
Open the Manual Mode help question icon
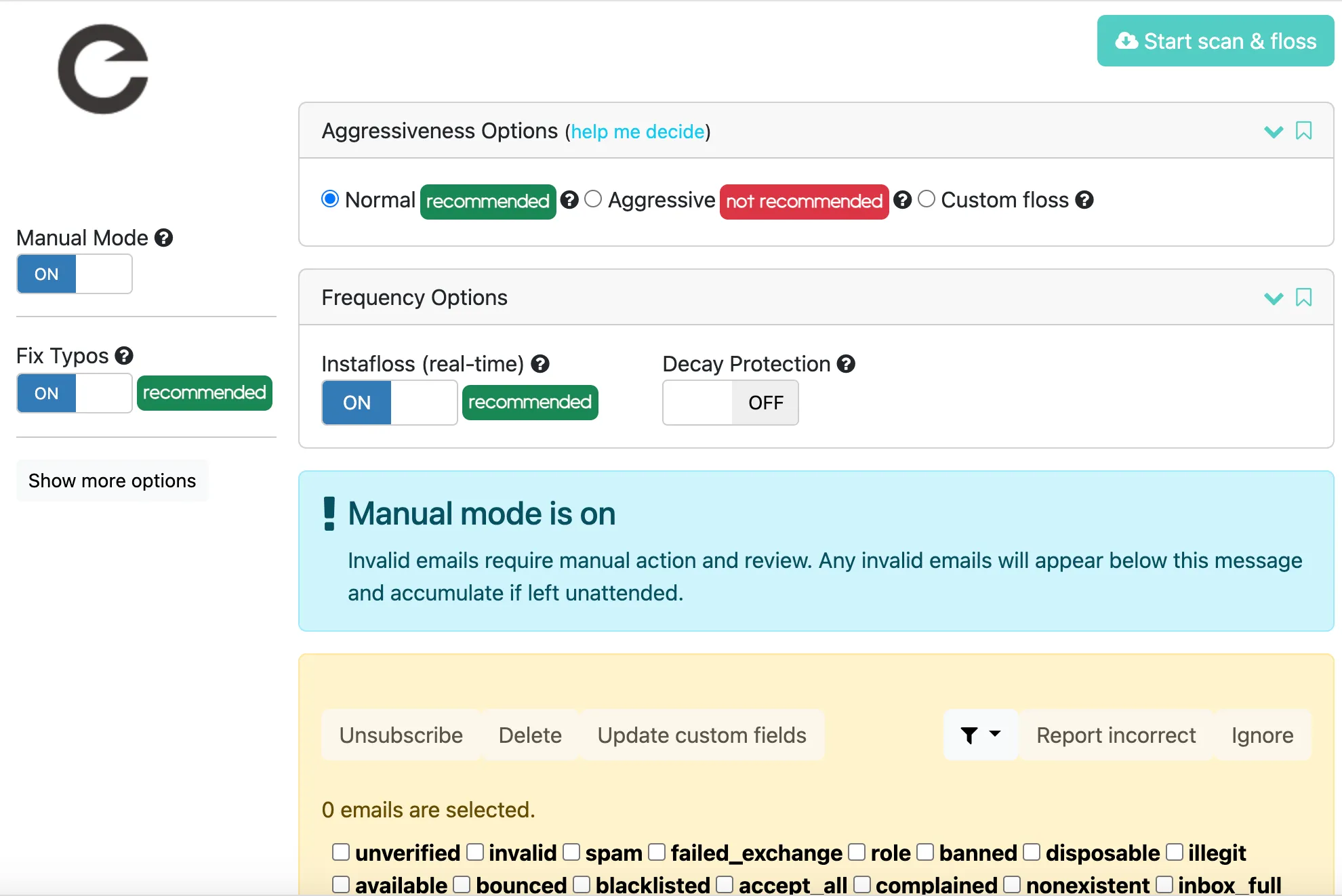click(x=164, y=238)
